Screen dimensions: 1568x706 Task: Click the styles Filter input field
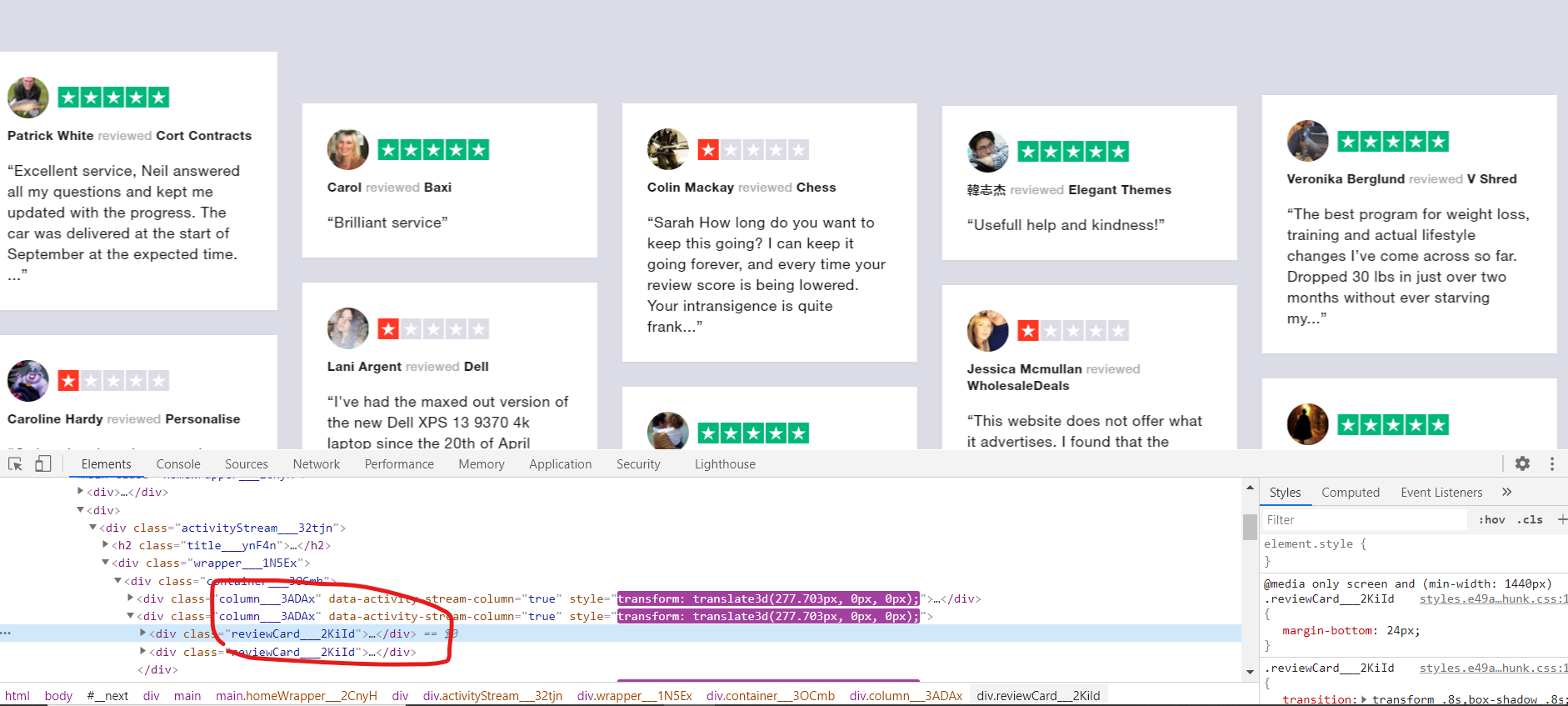click(1364, 519)
